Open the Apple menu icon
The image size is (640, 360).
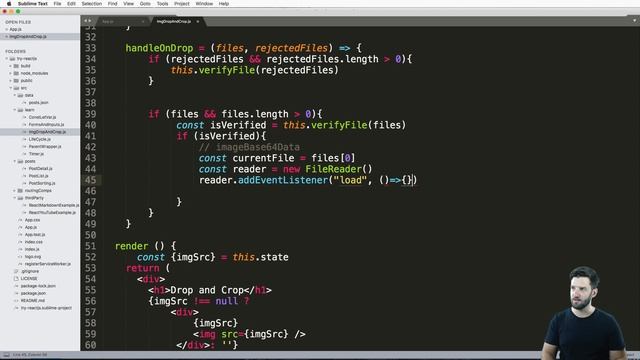tap(9, 4)
